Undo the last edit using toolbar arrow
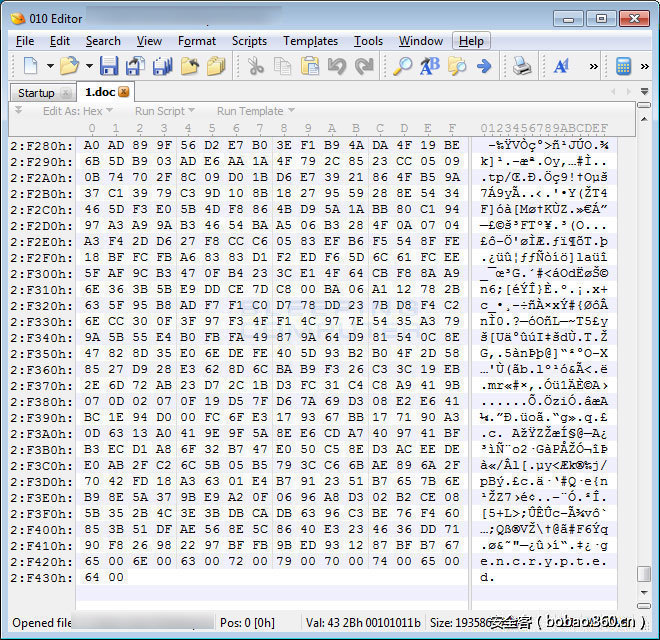This screenshot has width=660, height=640. [337, 66]
